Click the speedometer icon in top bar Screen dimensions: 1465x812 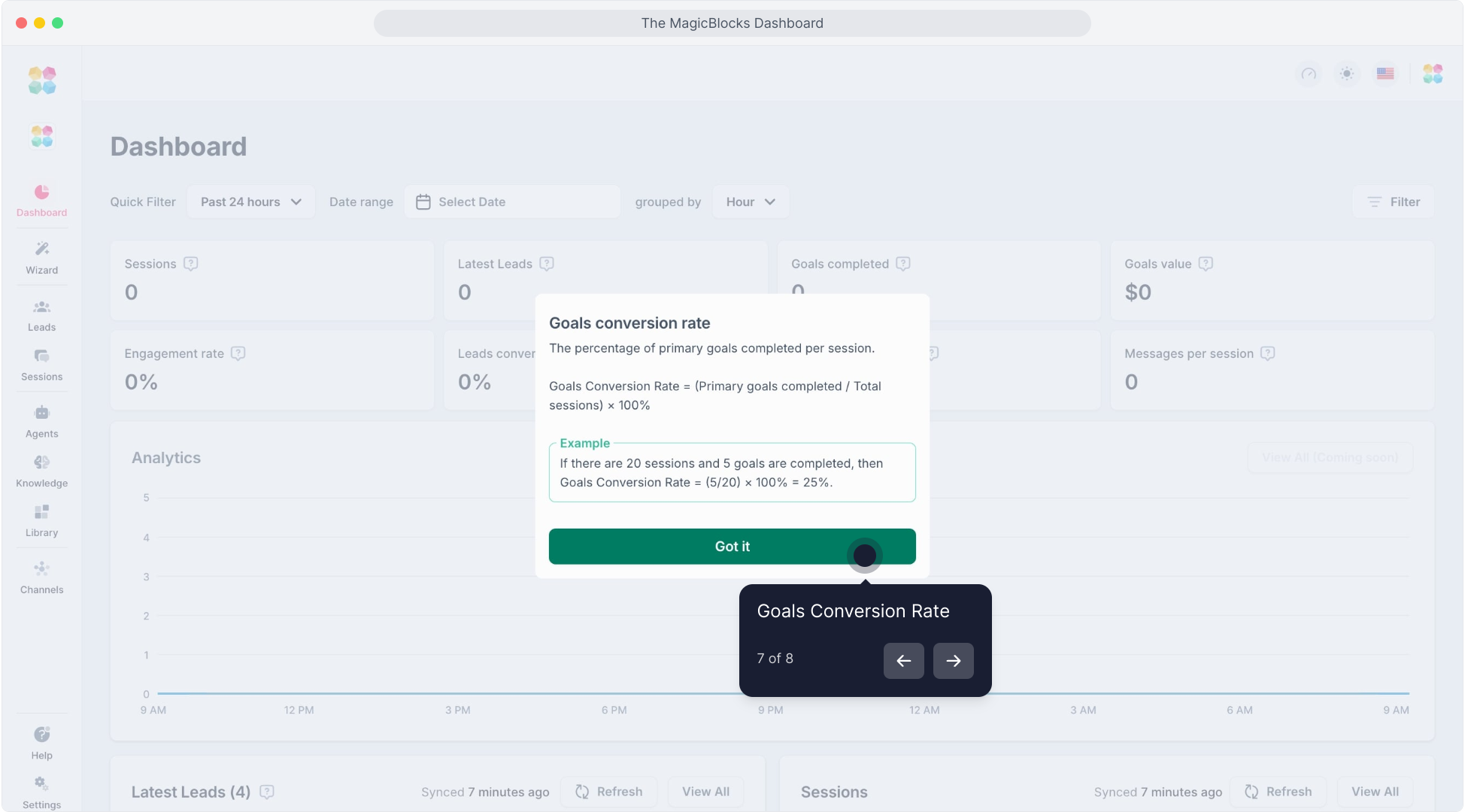coord(1309,74)
